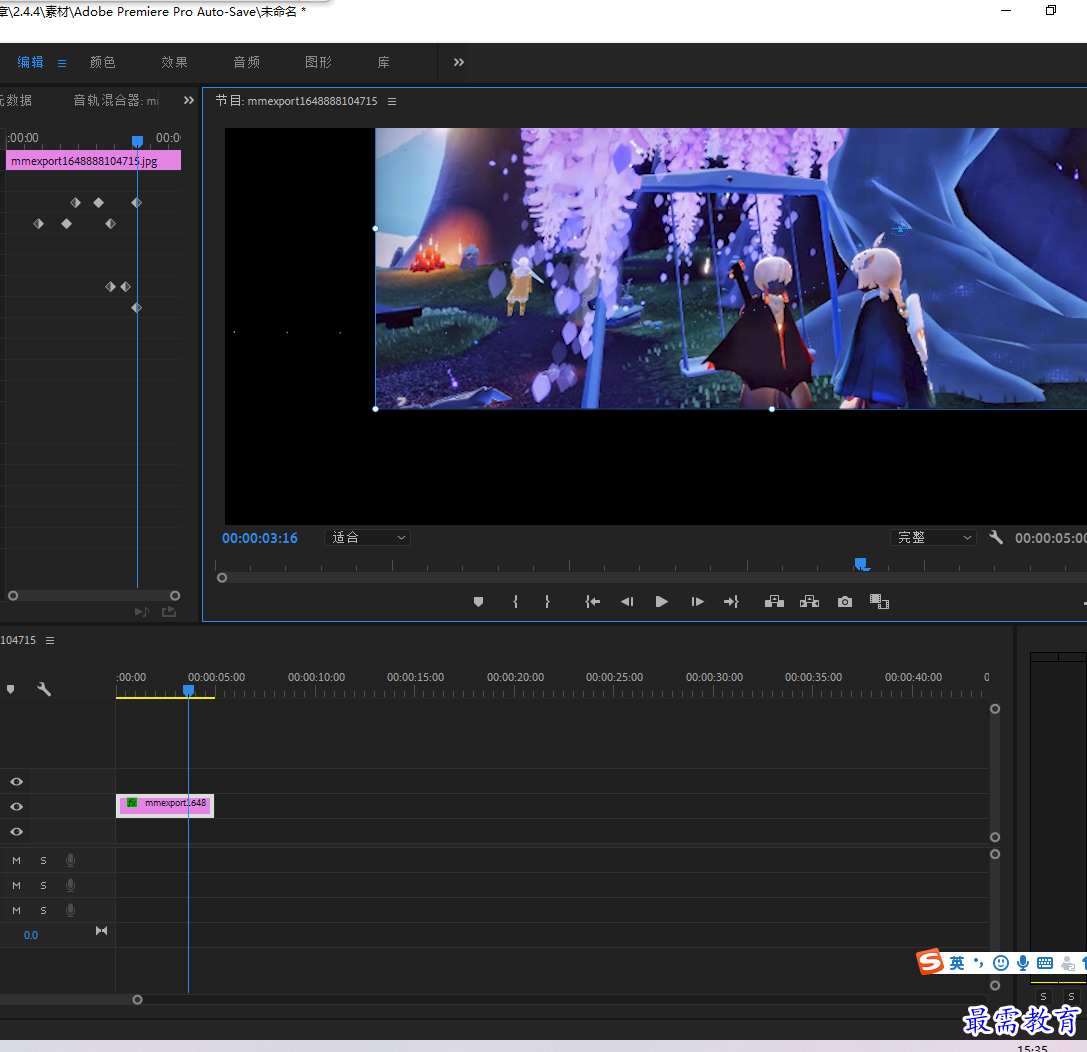Enable voice-over record on third audio track
1087x1052 pixels.
(x=70, y=910)
